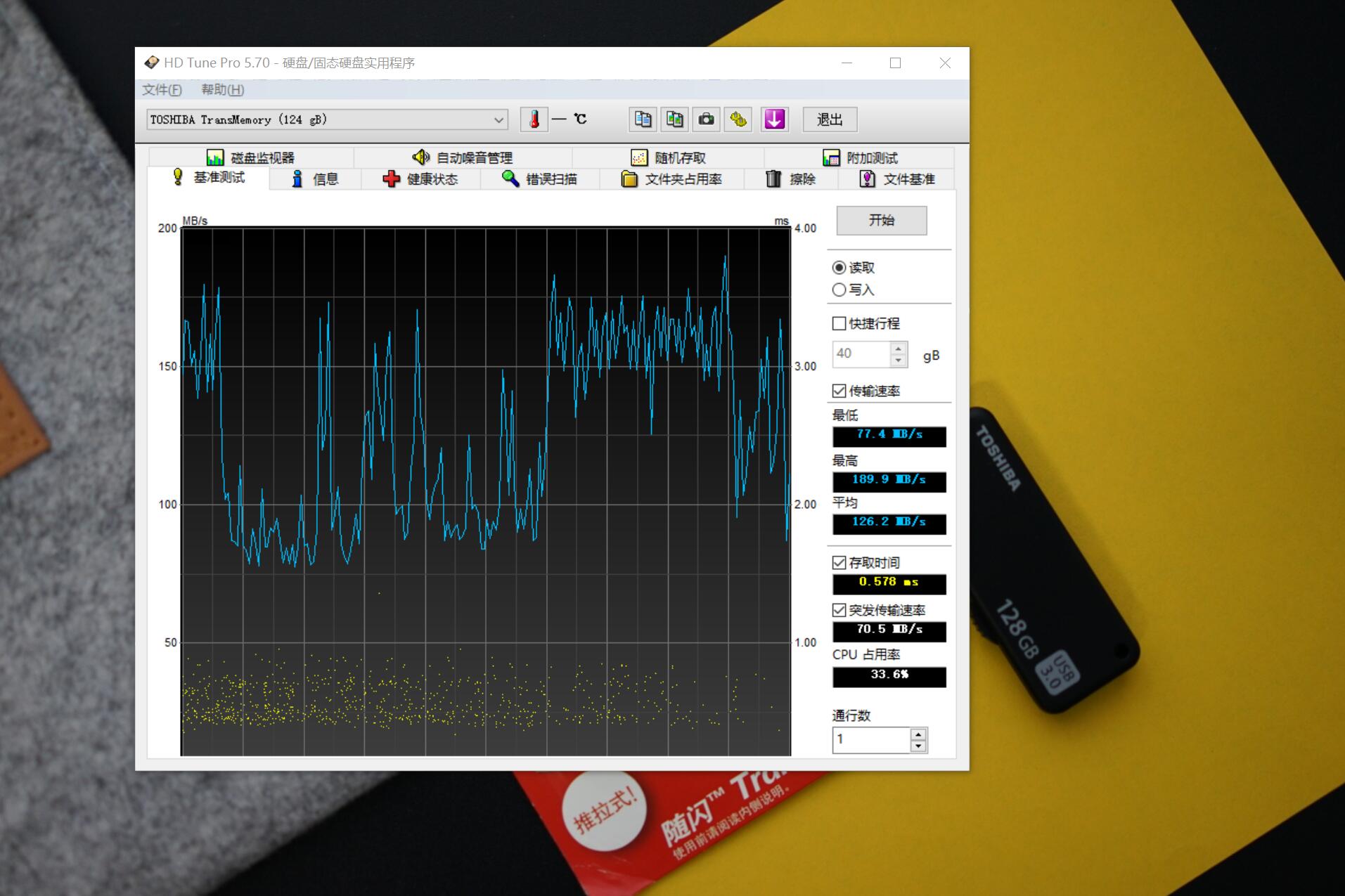Open the 自动噪音管理 tab
The height and width of the screenshot is (896, 1345).
click(463, 157)
